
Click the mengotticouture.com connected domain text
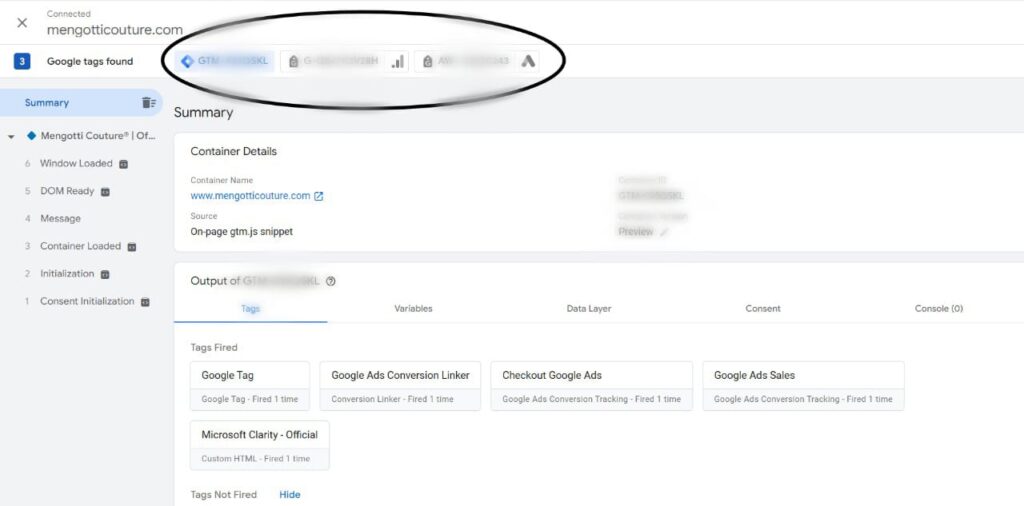point(114,30)
